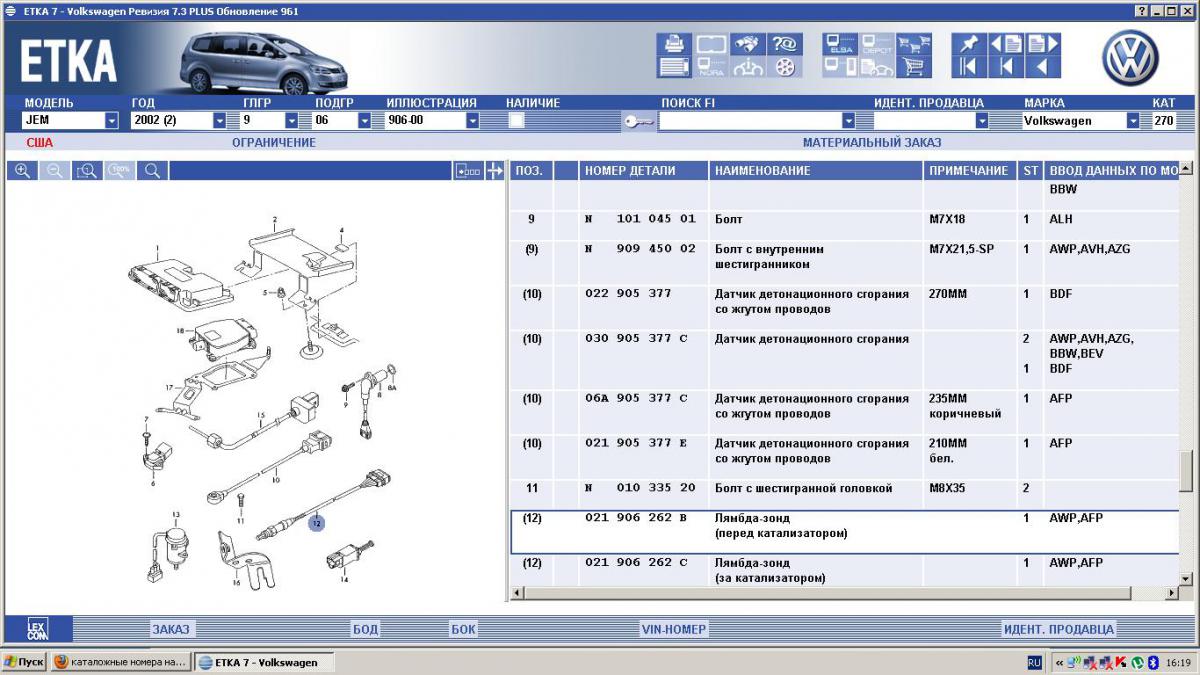Go to next page document icon
Image resolution: width=1200 pixels, height=675 pixels.
(1043, 44)
